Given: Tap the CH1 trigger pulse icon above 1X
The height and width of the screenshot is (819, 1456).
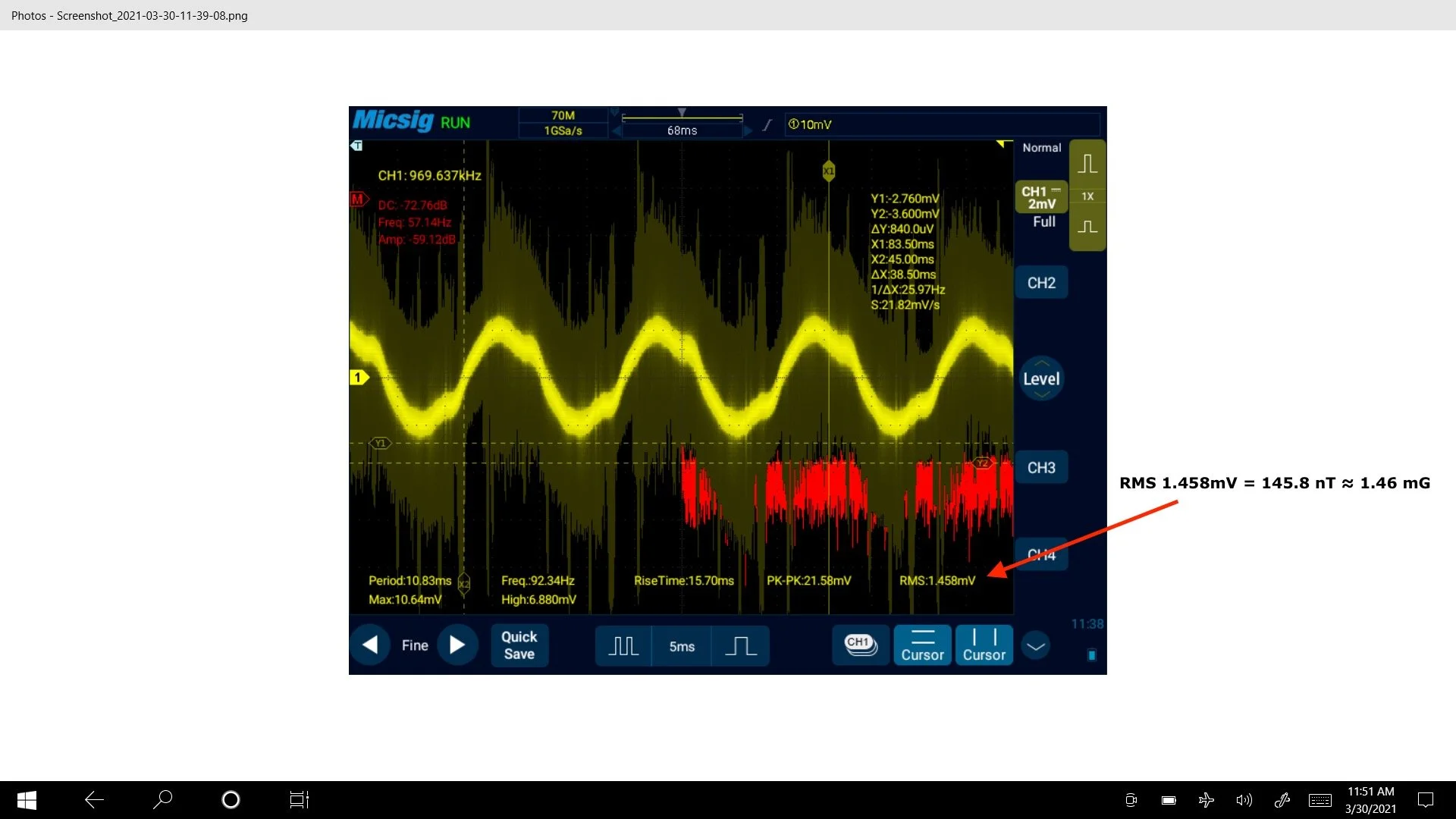Looking at the screenshot, I should [x=1088, y=162].
